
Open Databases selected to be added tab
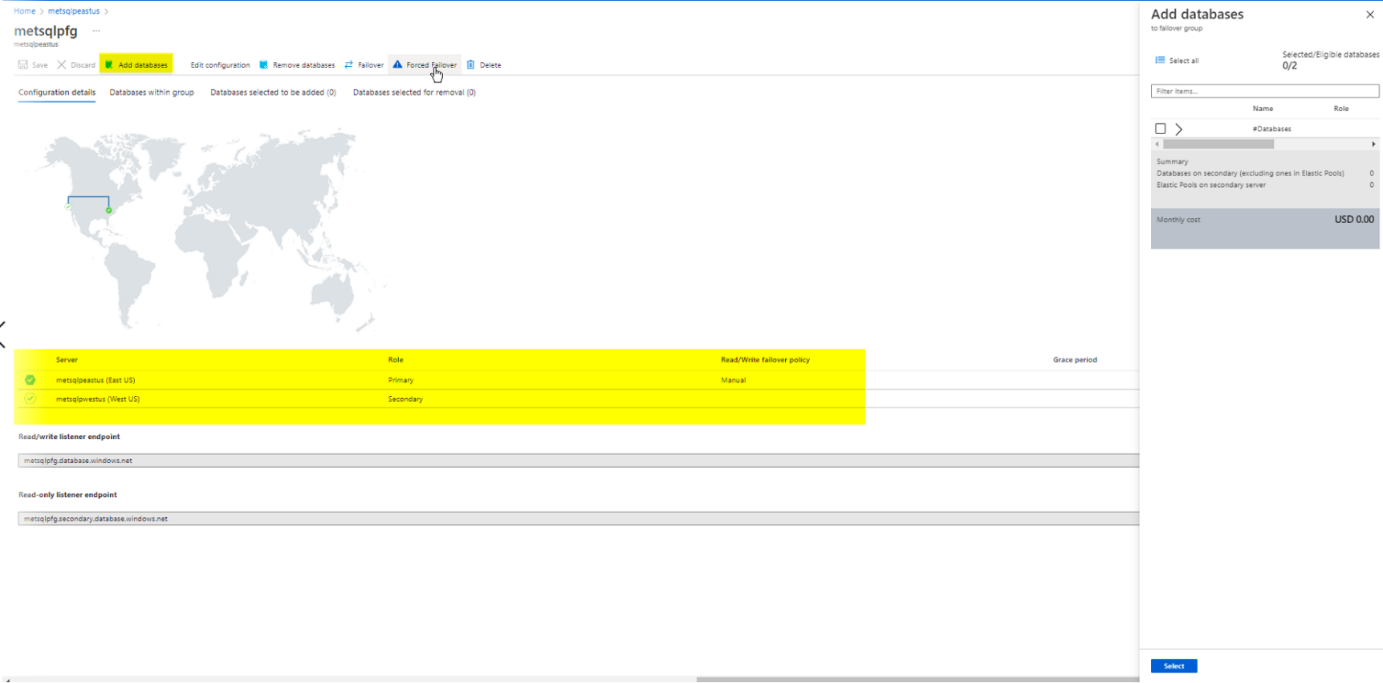tap(273, 92)
